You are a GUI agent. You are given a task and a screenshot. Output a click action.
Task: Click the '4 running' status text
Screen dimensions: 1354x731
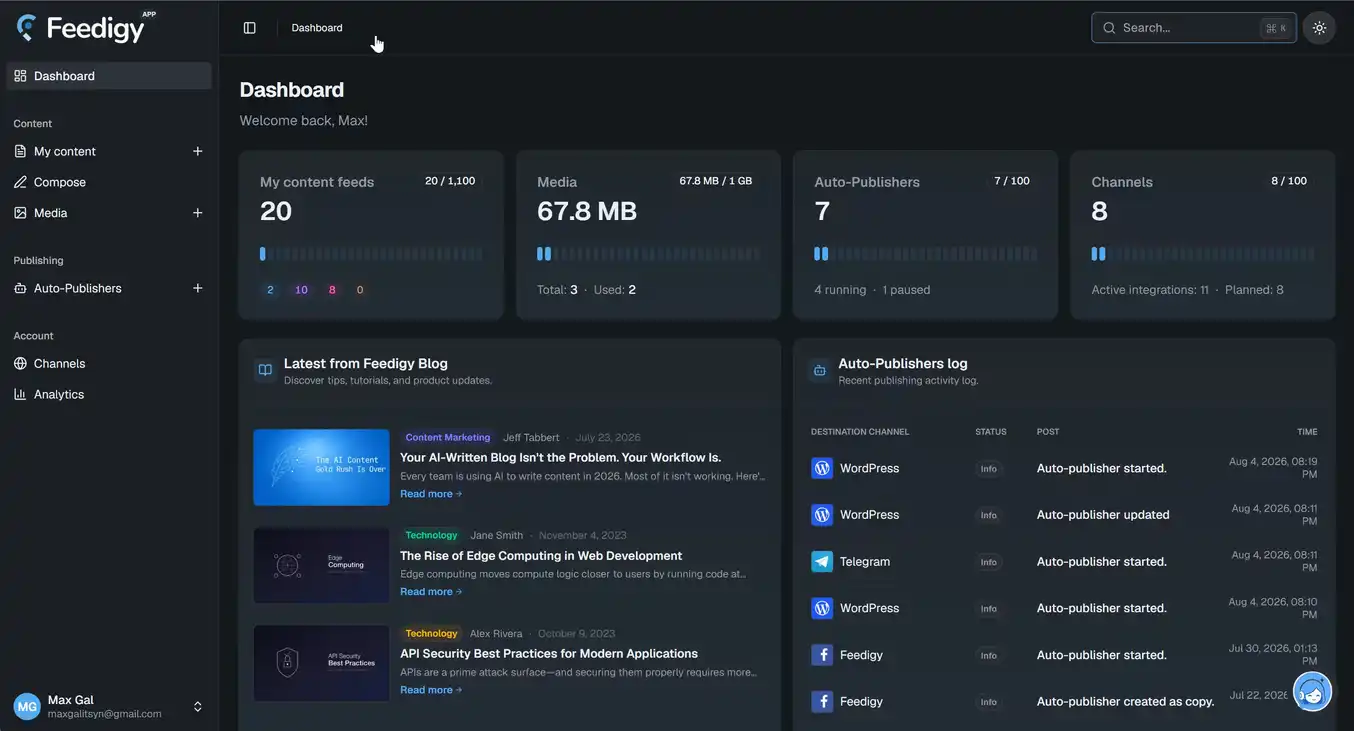840,290
